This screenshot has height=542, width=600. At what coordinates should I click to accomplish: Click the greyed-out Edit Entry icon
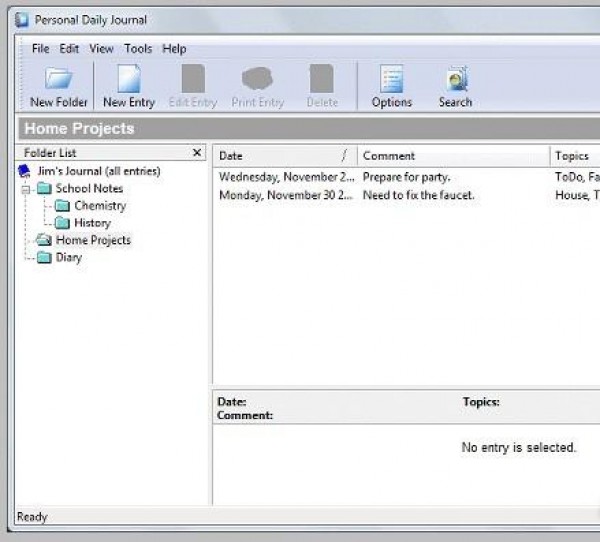coord(193,78)
